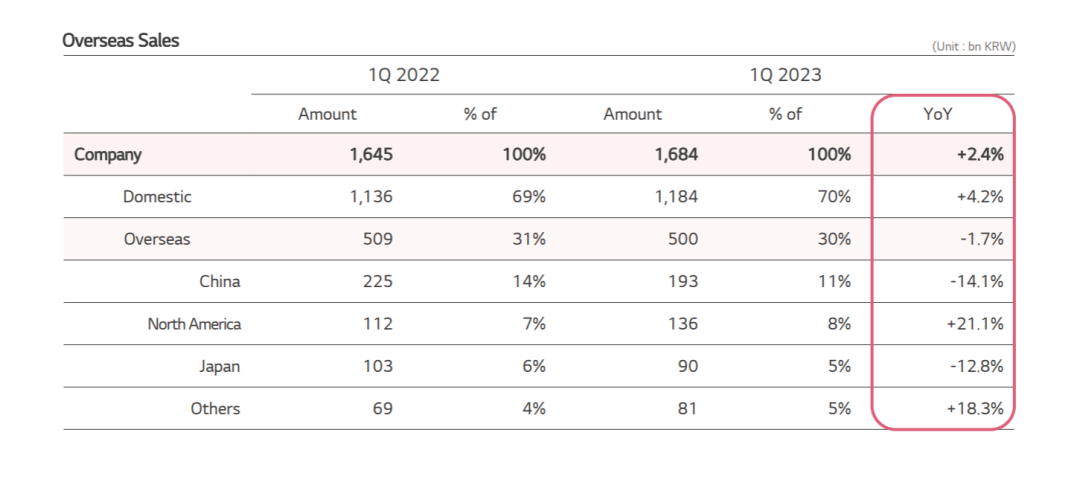Select the 1,645 Company amount cell
Viewport: 1080px width, 482px height.
(371, 155)
